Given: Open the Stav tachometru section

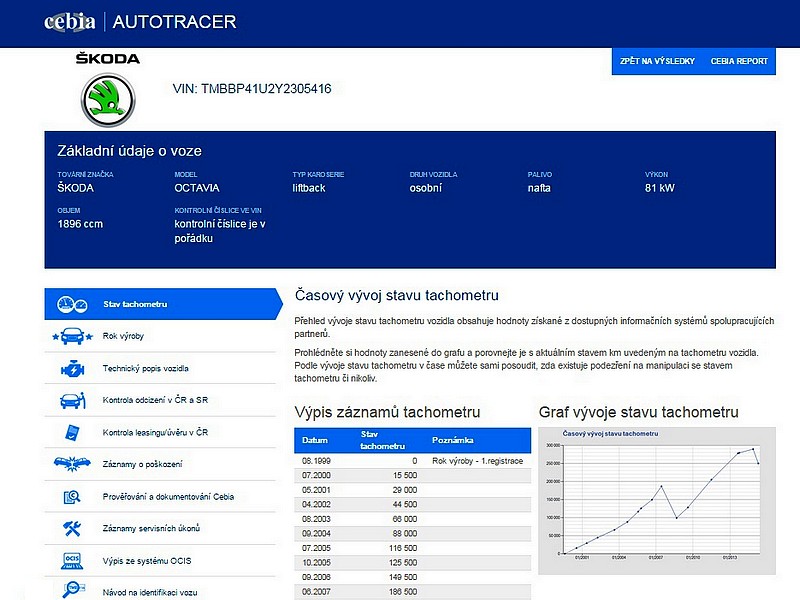Looking at the screenshot, I should 163,304.
